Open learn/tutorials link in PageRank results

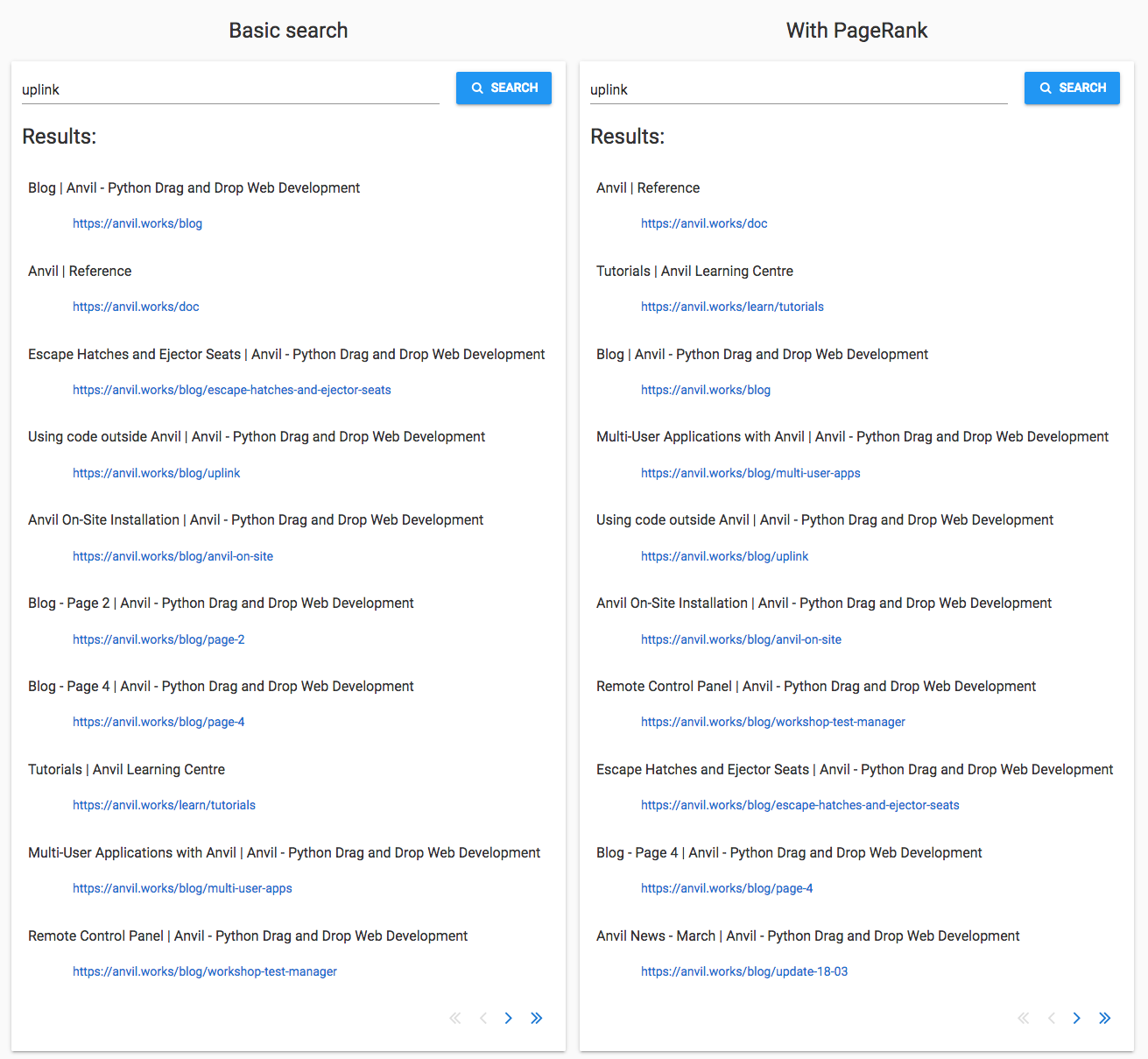(732, 307)
